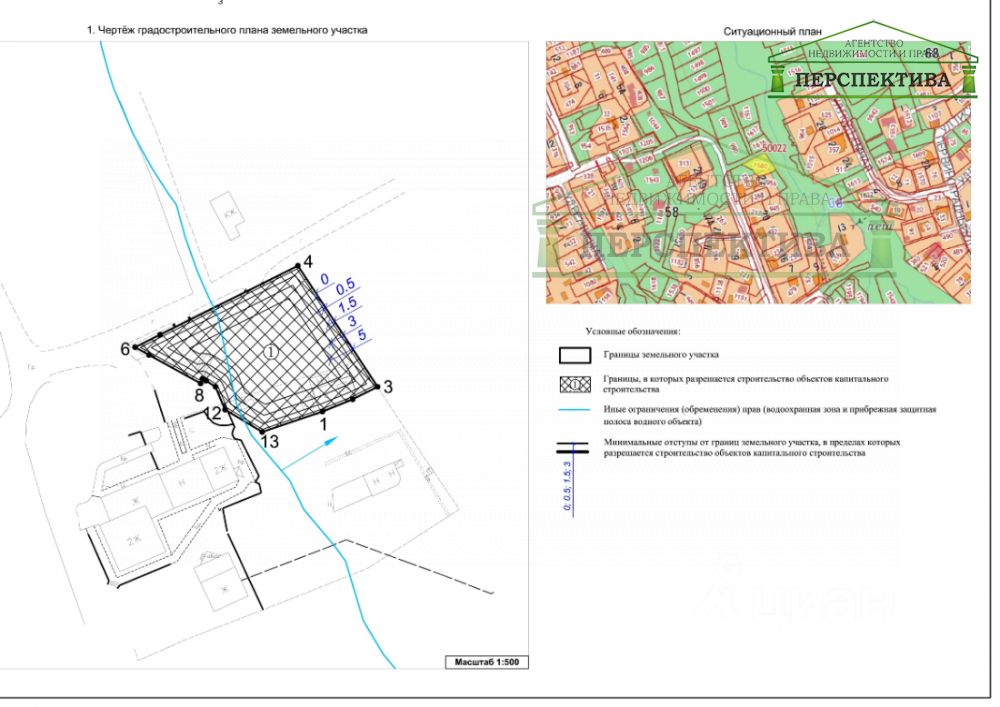The image size is (1000, 707).
Task: Click the vertical blue '0; 0.5; 1.5; 3' legend text
Action: (567, 487)
